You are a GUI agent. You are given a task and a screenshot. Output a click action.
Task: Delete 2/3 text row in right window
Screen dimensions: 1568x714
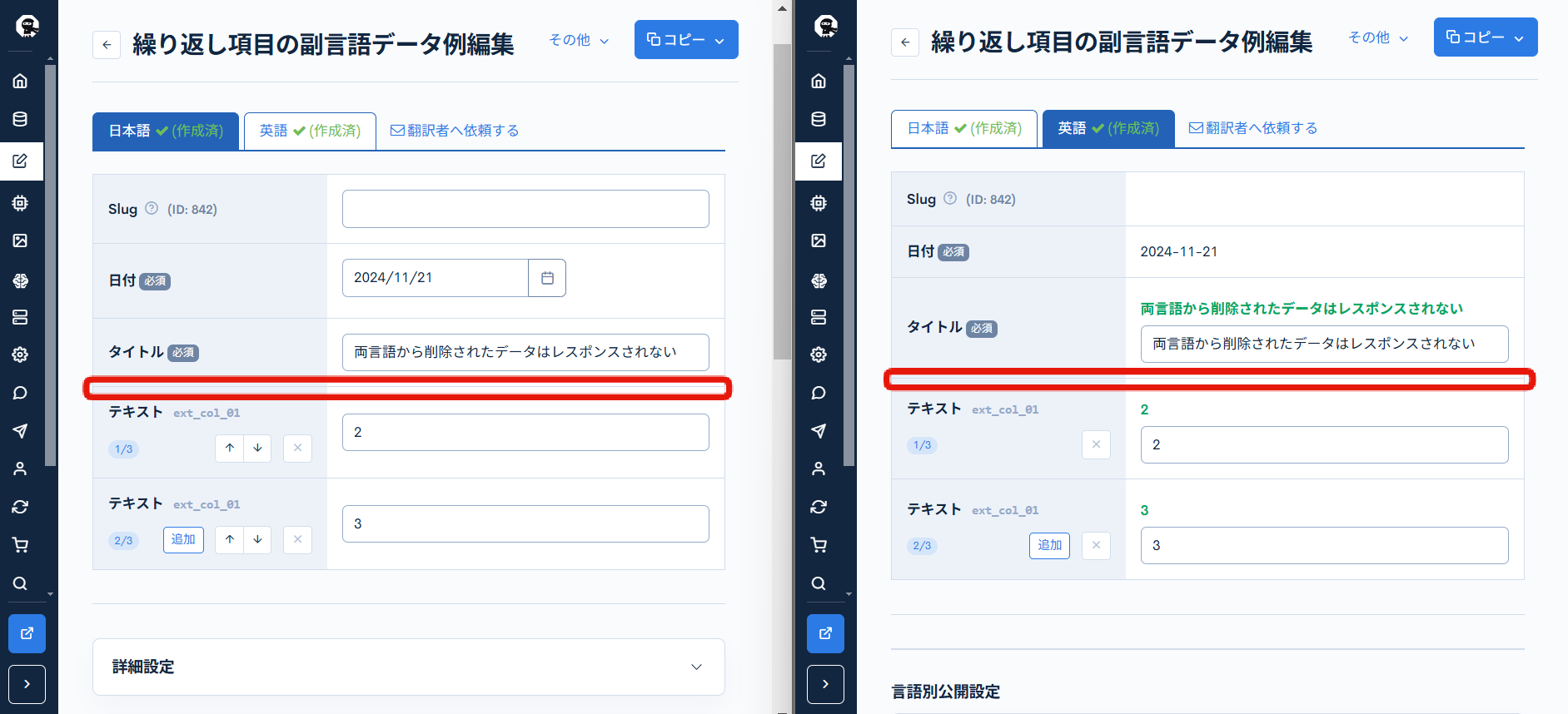tap(1096, 545)
